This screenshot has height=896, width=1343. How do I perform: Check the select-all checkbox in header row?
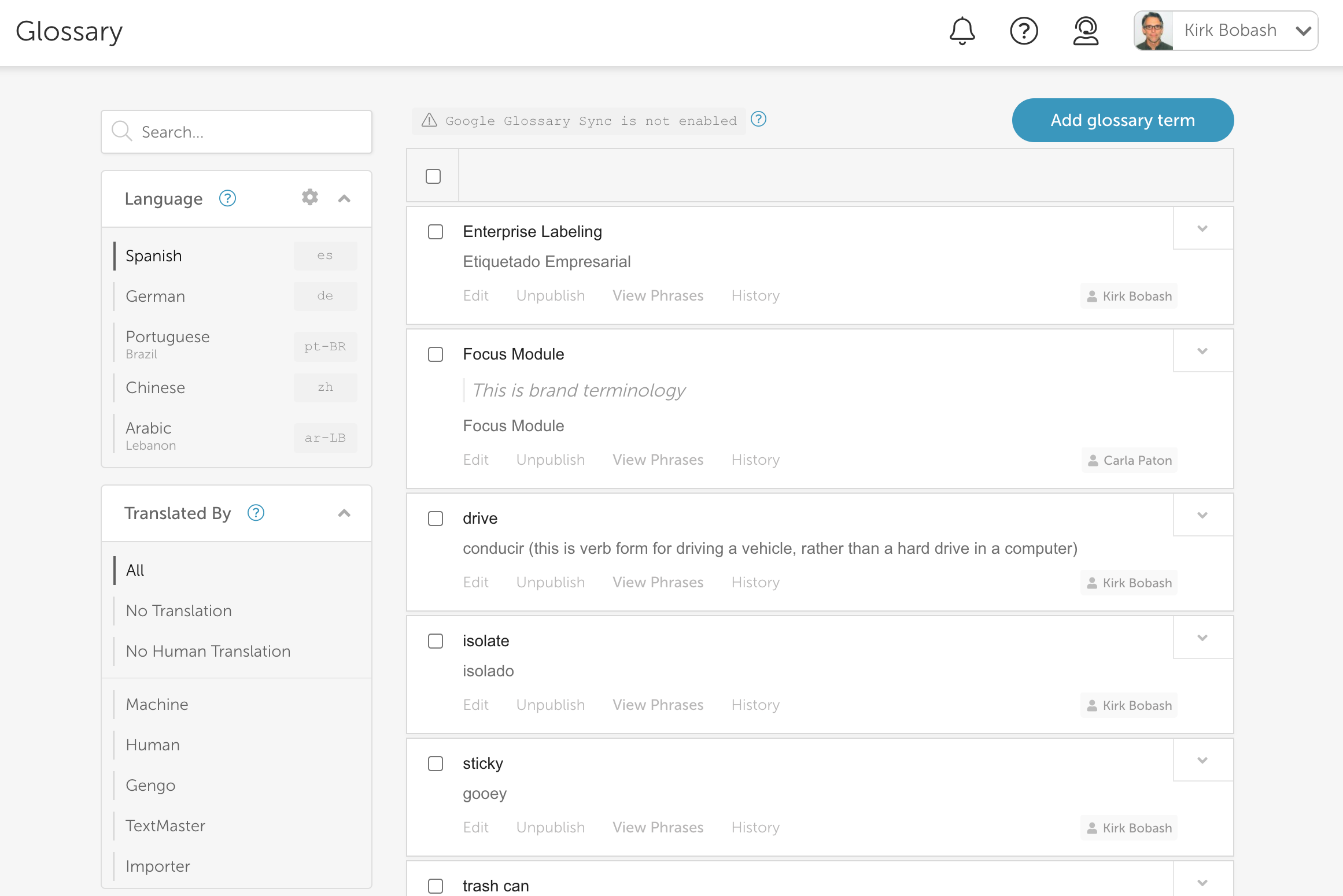pyautogui.click(x=433, y=176)
